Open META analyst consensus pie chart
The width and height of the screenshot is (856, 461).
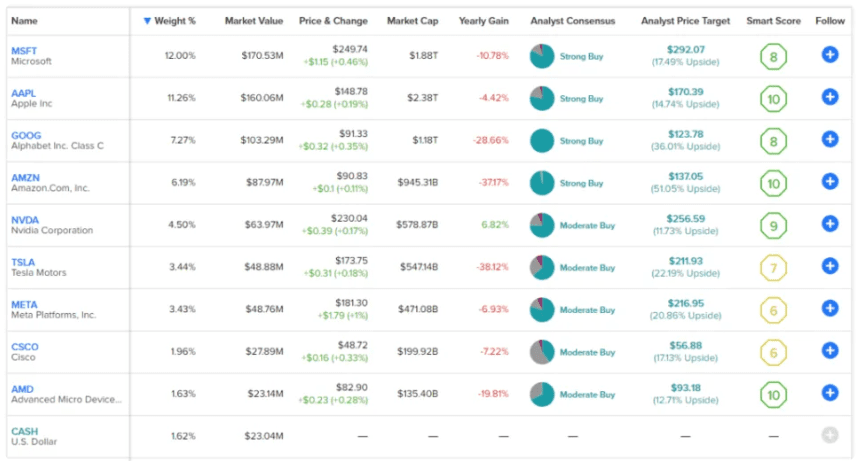pos(542,310)
